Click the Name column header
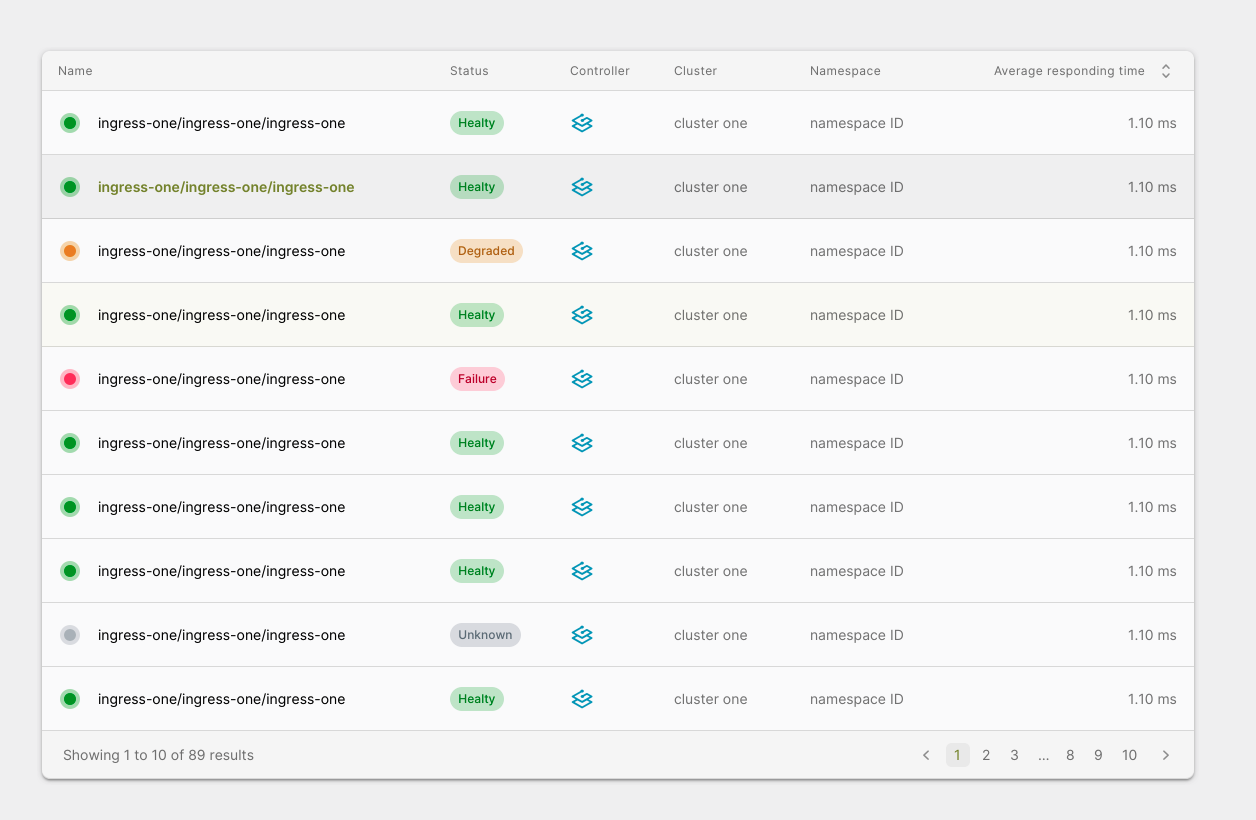Viewport: 1256px width, 820px height. 75,71
